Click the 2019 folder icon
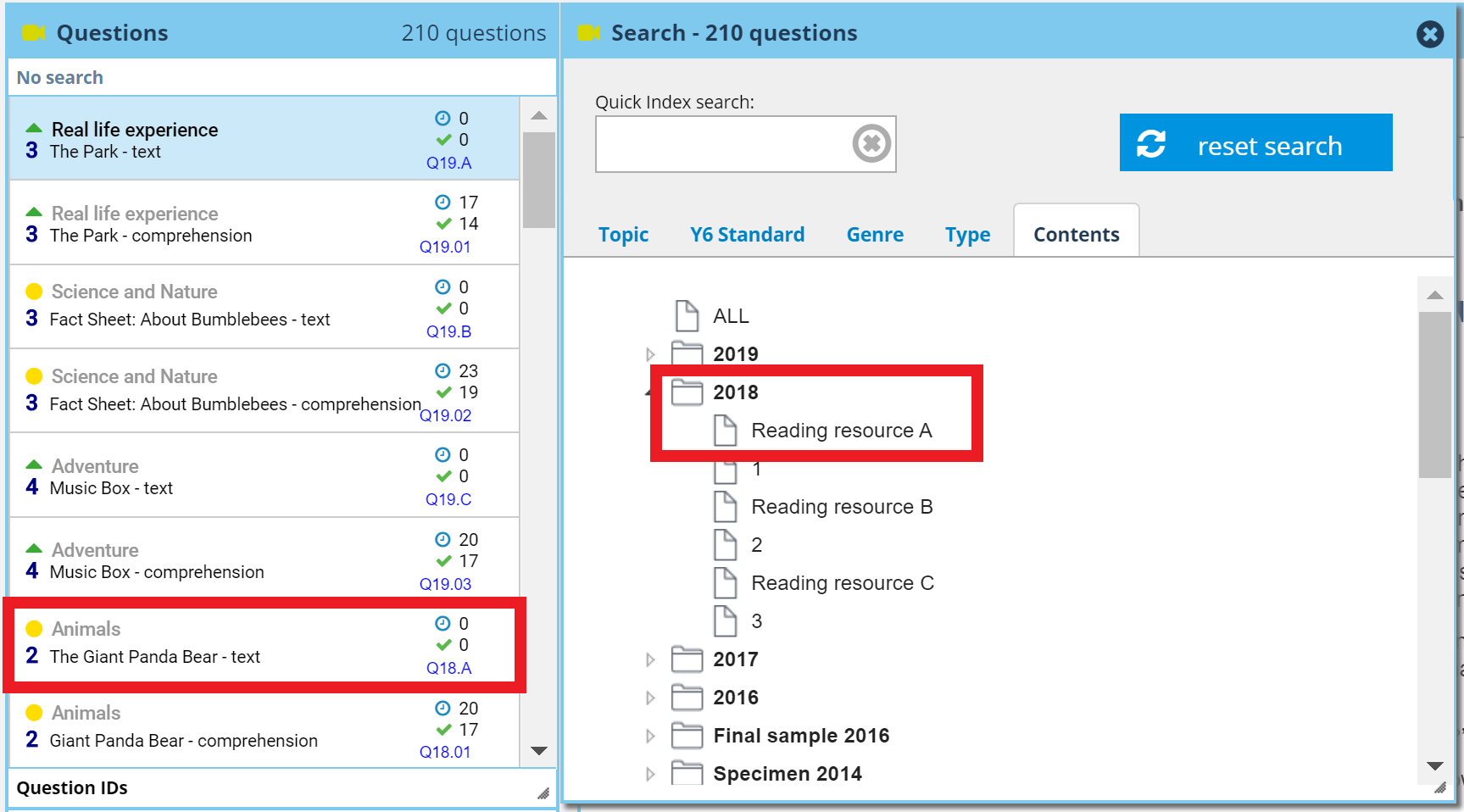This screenshot has height=812, width=1464. [x=687, y=353]
